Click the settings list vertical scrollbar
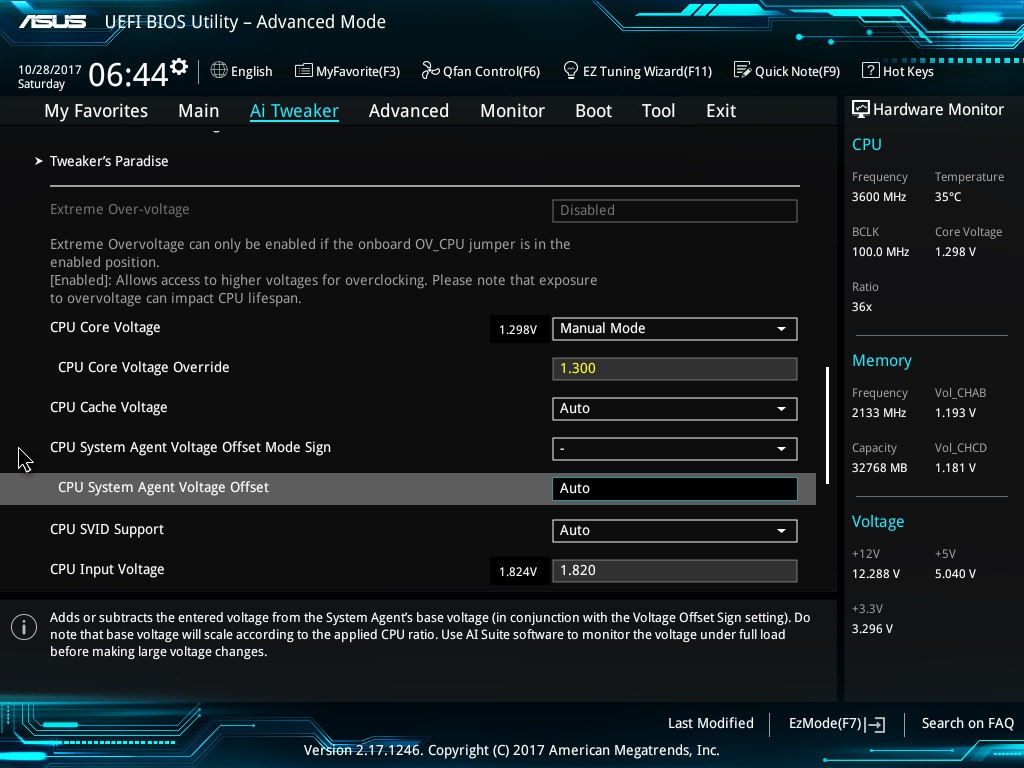Image resolution: width=1024 pixels, height=768 pixels. pyautogui.click(x=827, y=425)
